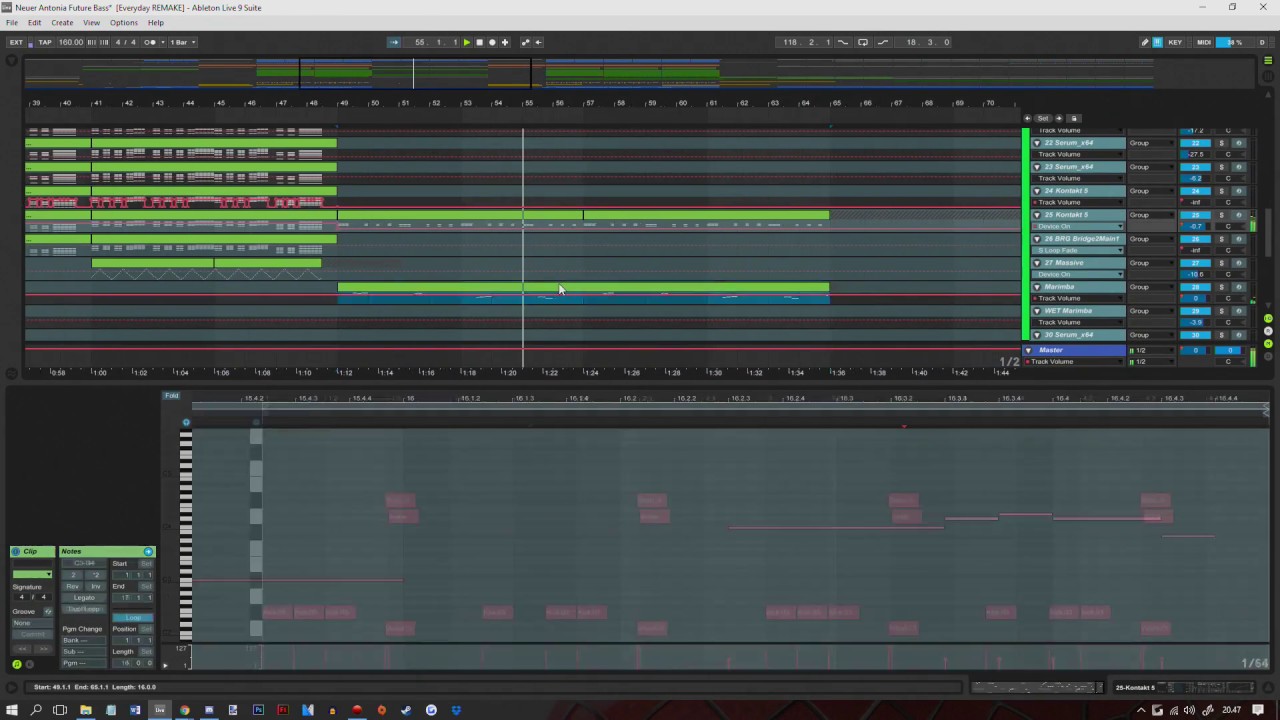
Task: Solo the 22 Serum_x64 track
Action: tap(1221, 143)
